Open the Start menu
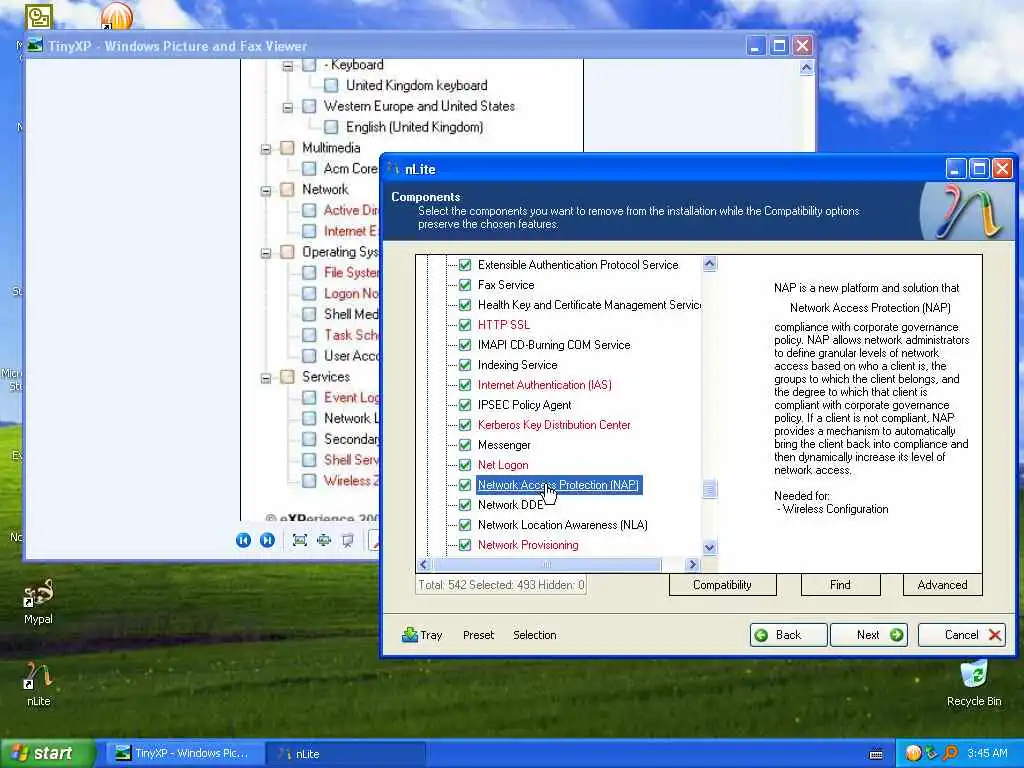The width and height of the screenshot is (1024, 768). pyautogui.click(x=46, y=754)
